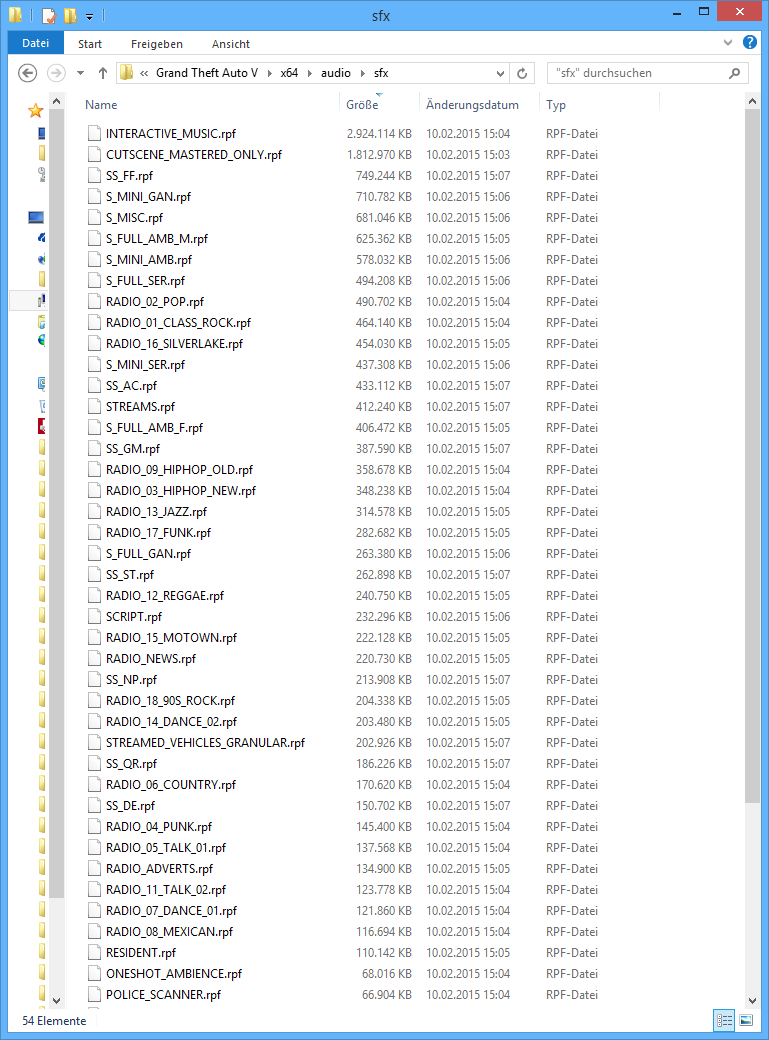The image size is (769, 1040).
Task: Sort by the Änderungsdatum column header
Action: click(x=472, y=105)
